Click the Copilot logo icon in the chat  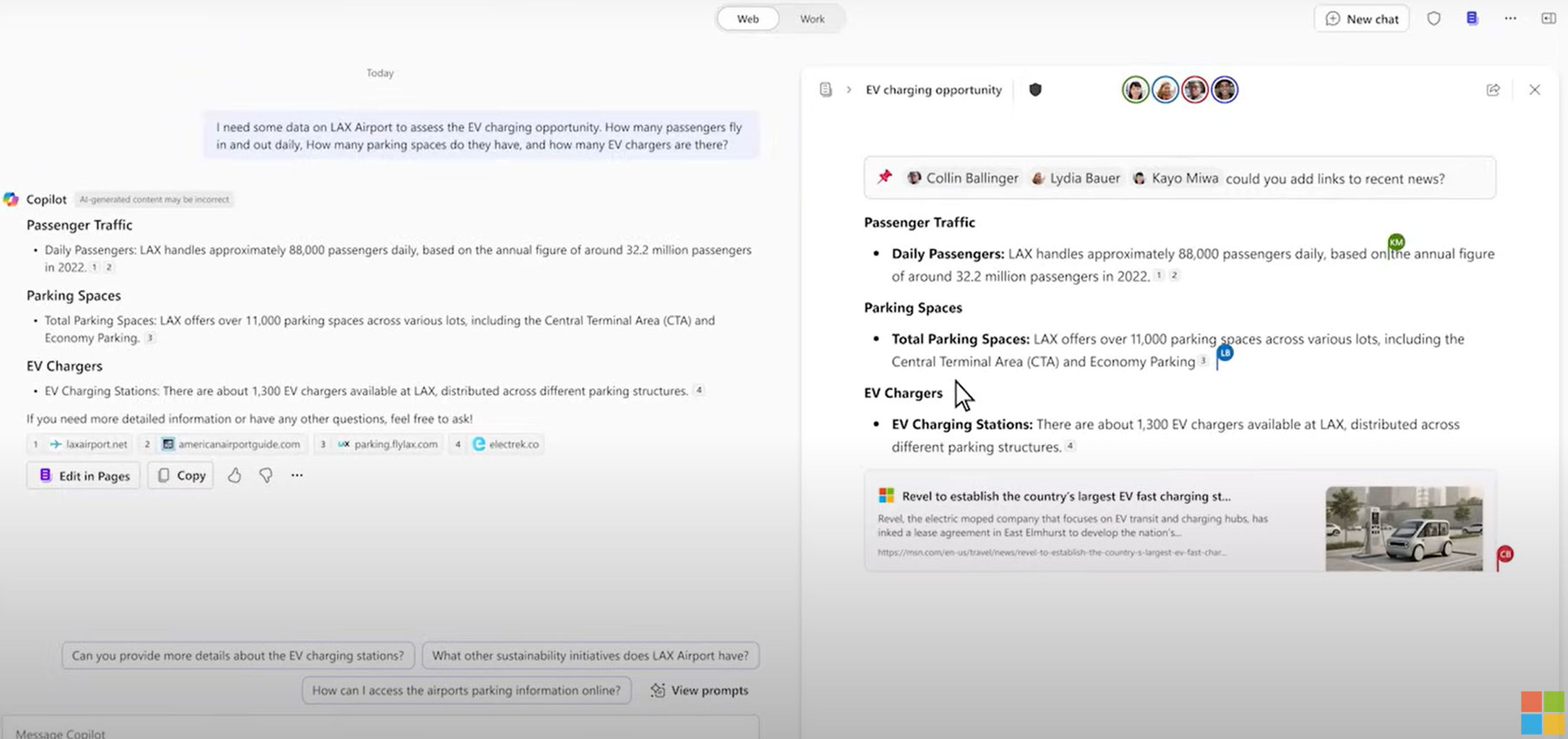point(11,199)
